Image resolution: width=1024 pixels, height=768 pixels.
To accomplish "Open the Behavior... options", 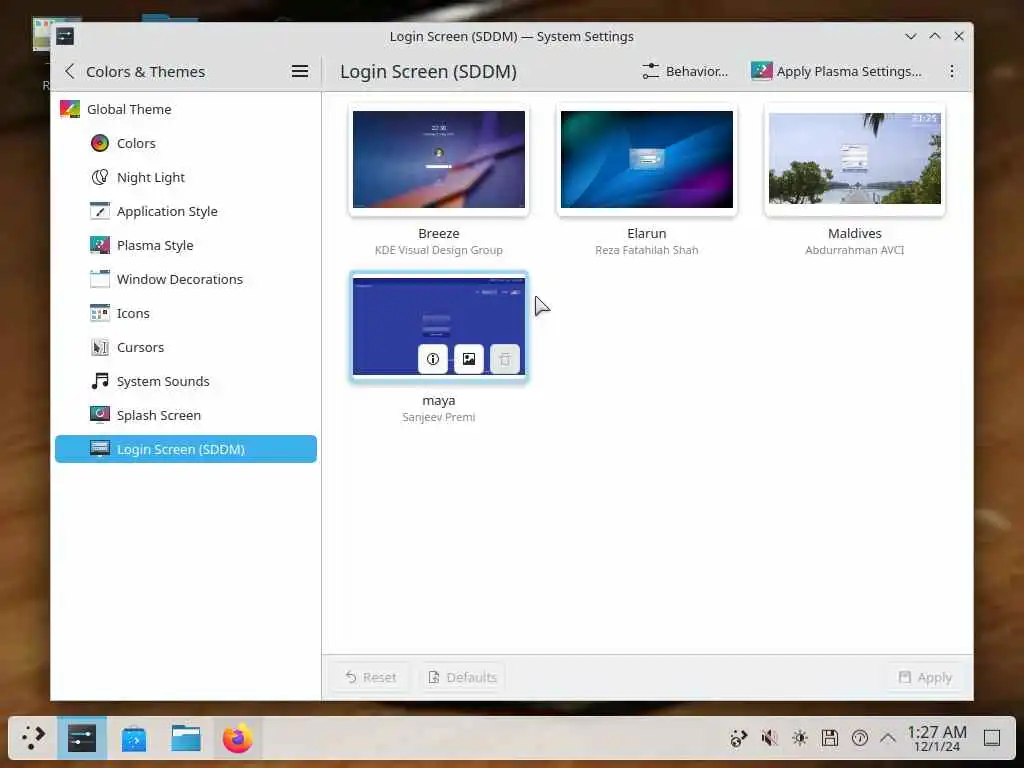I will pyautogui.click(x=684, y=71).
